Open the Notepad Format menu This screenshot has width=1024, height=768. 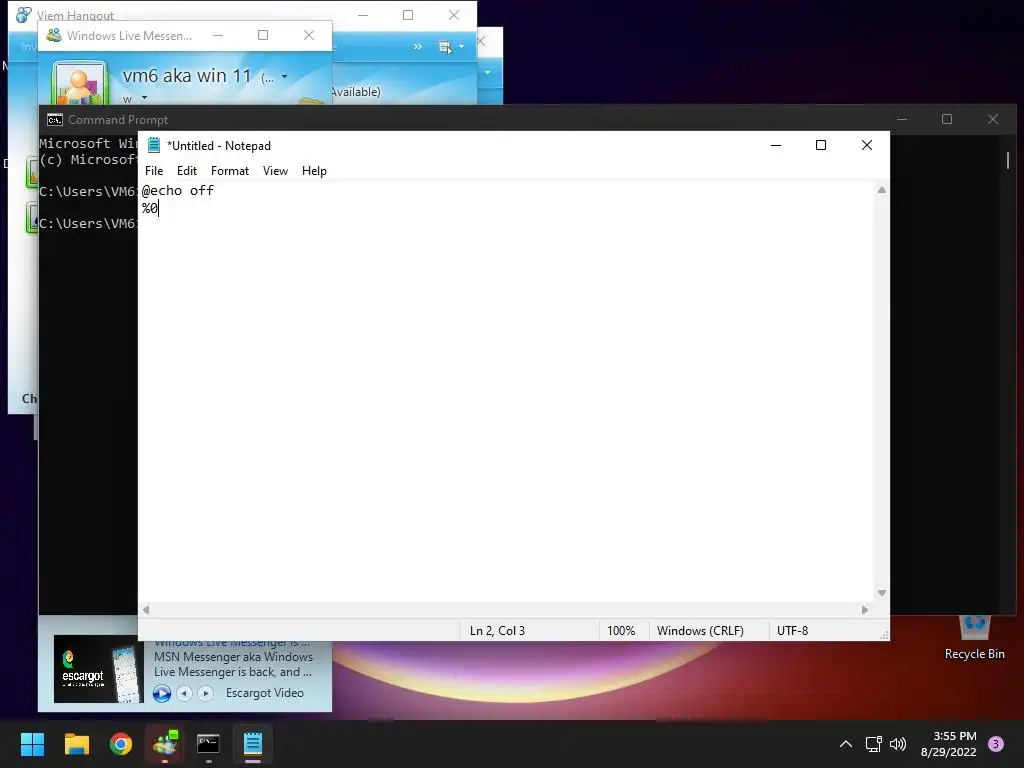pos(230,171)
